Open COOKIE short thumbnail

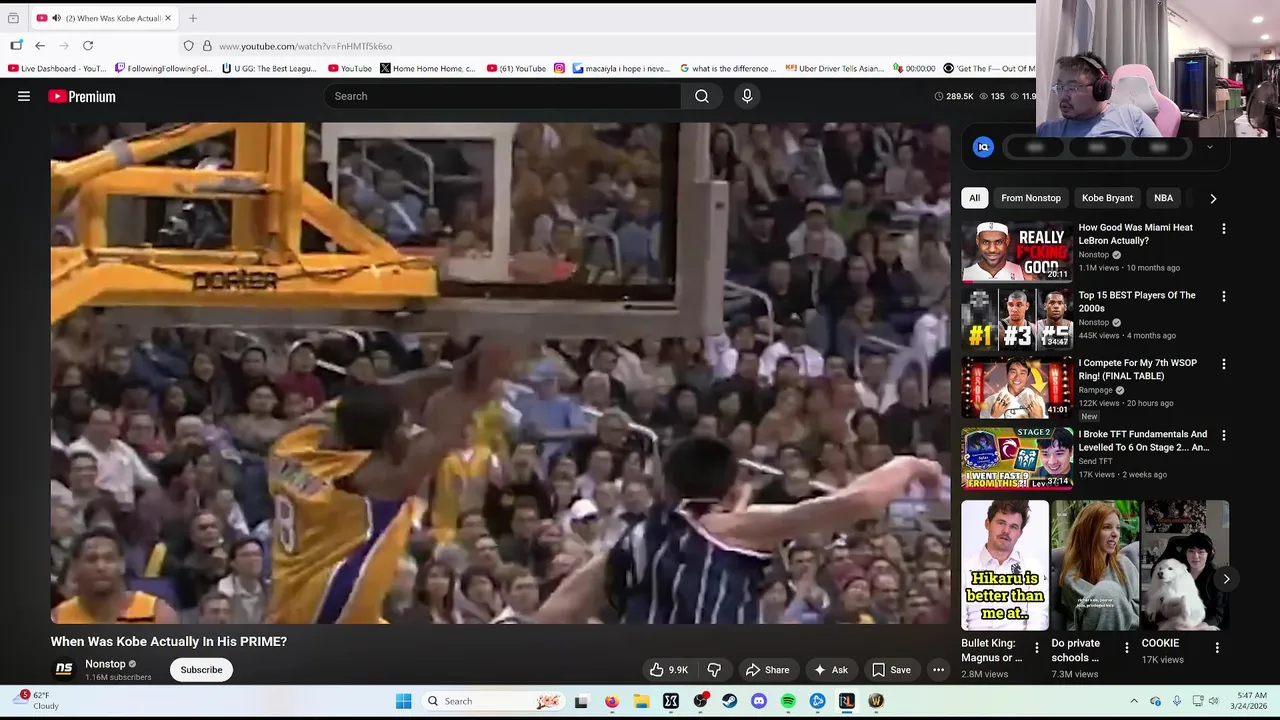click(x=1185, y=565)
